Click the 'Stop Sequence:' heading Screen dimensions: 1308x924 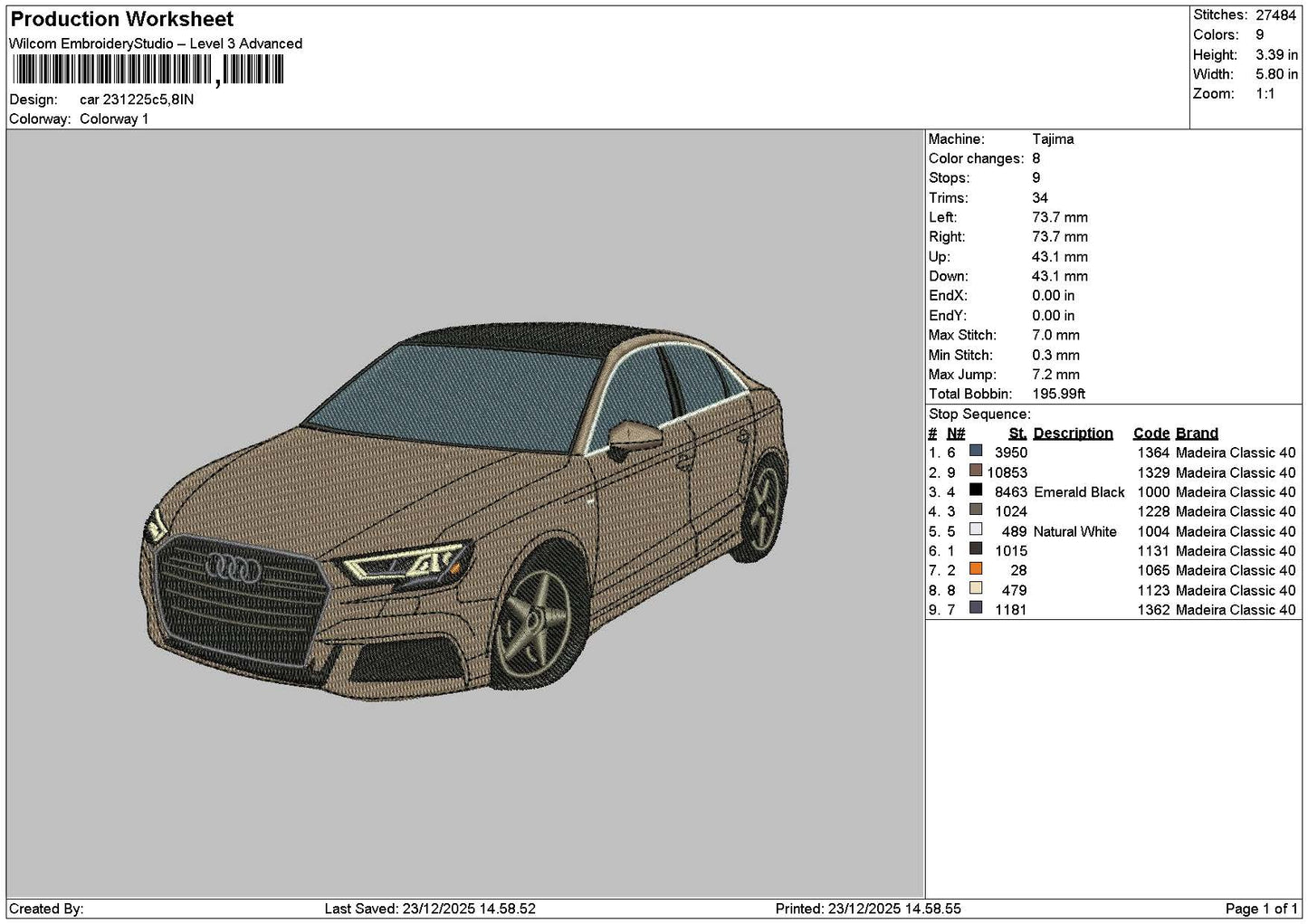[x=979, y=414]
